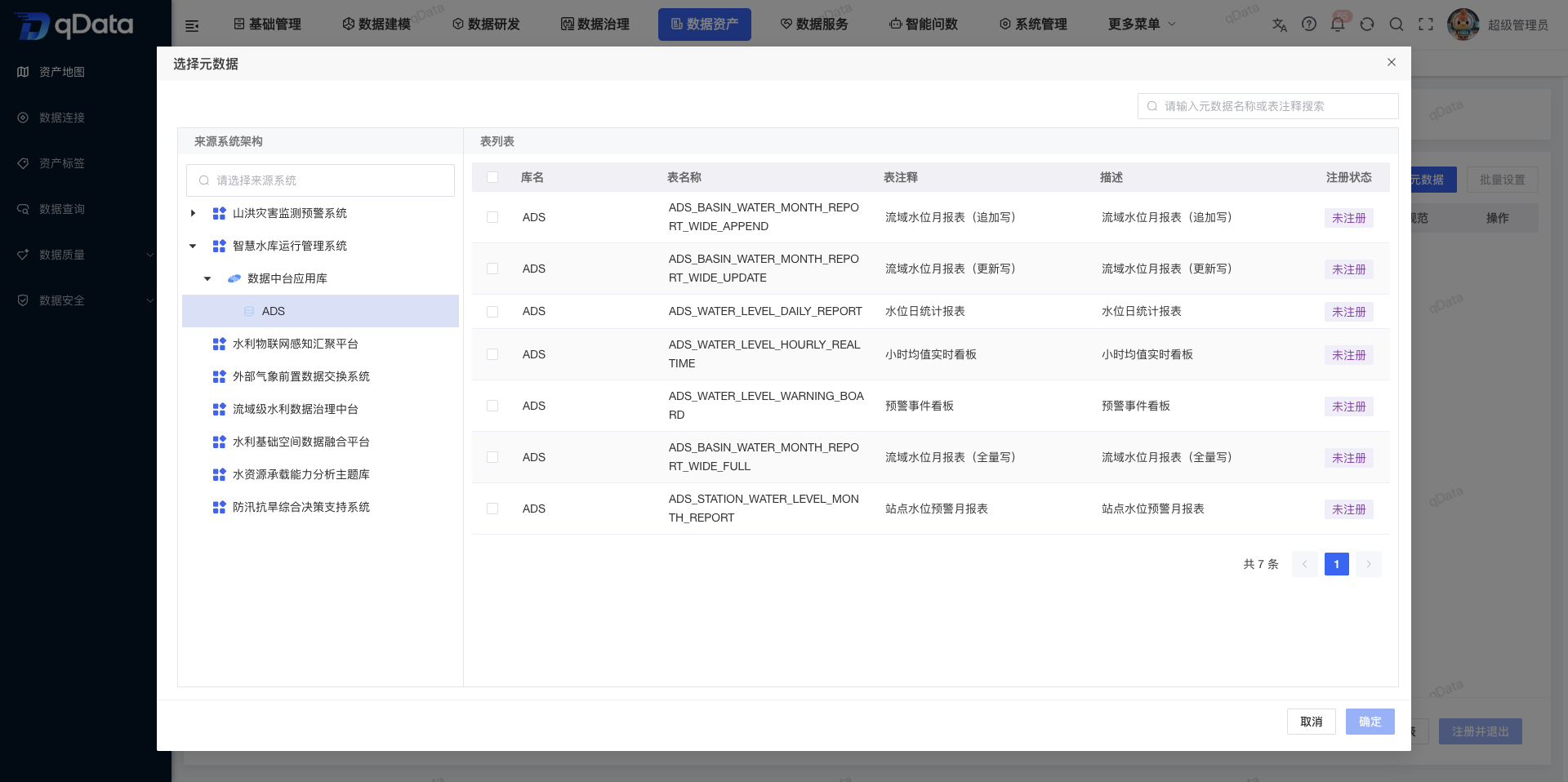Open the 数据建模 top menu

point(376,24)
